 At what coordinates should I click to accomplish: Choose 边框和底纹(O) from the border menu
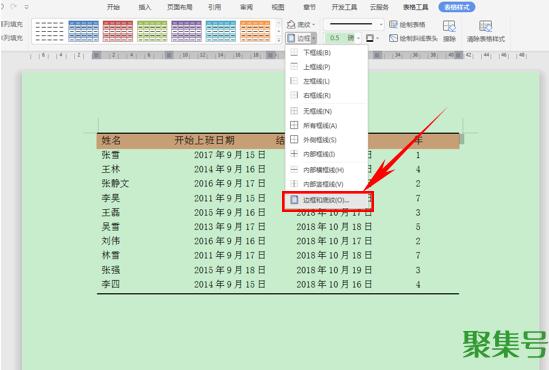[327, 201]
